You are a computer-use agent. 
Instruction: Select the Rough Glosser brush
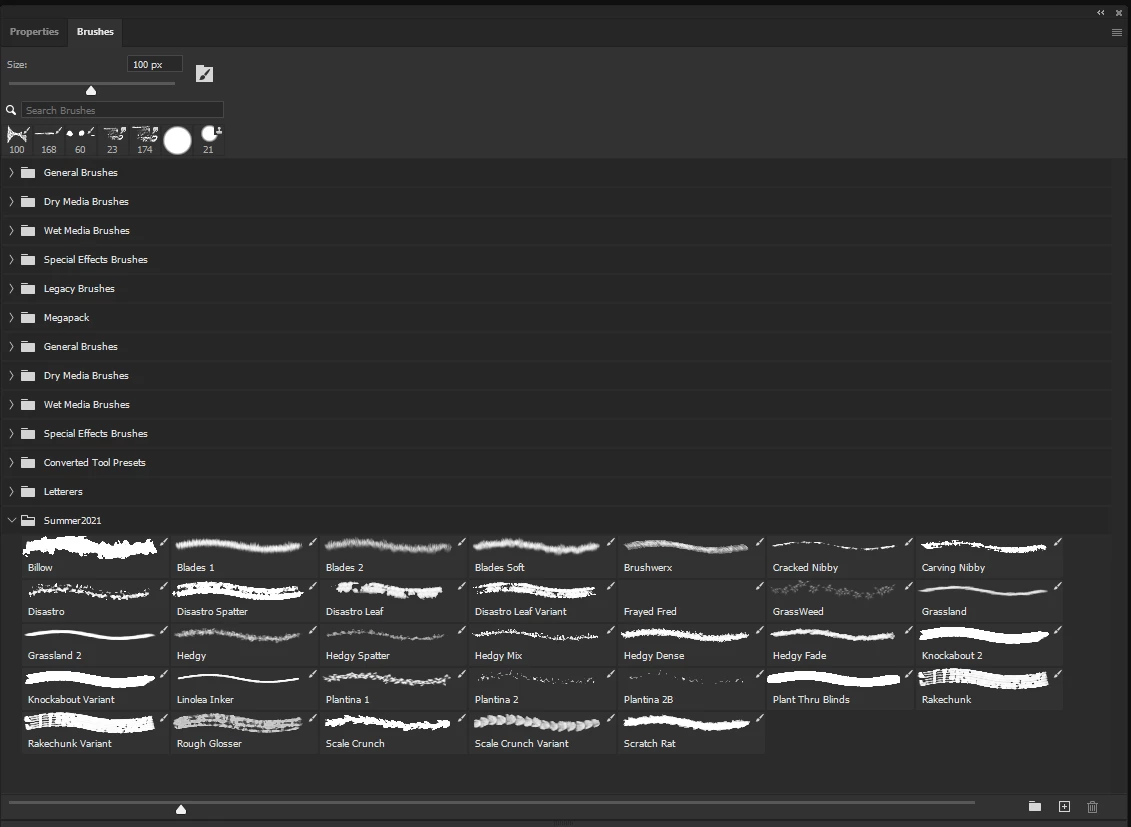[244, 731]
